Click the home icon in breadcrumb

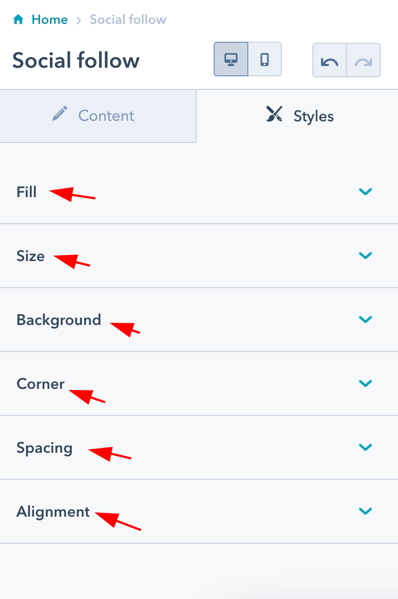pyautogui.click(x=18, y=19)
